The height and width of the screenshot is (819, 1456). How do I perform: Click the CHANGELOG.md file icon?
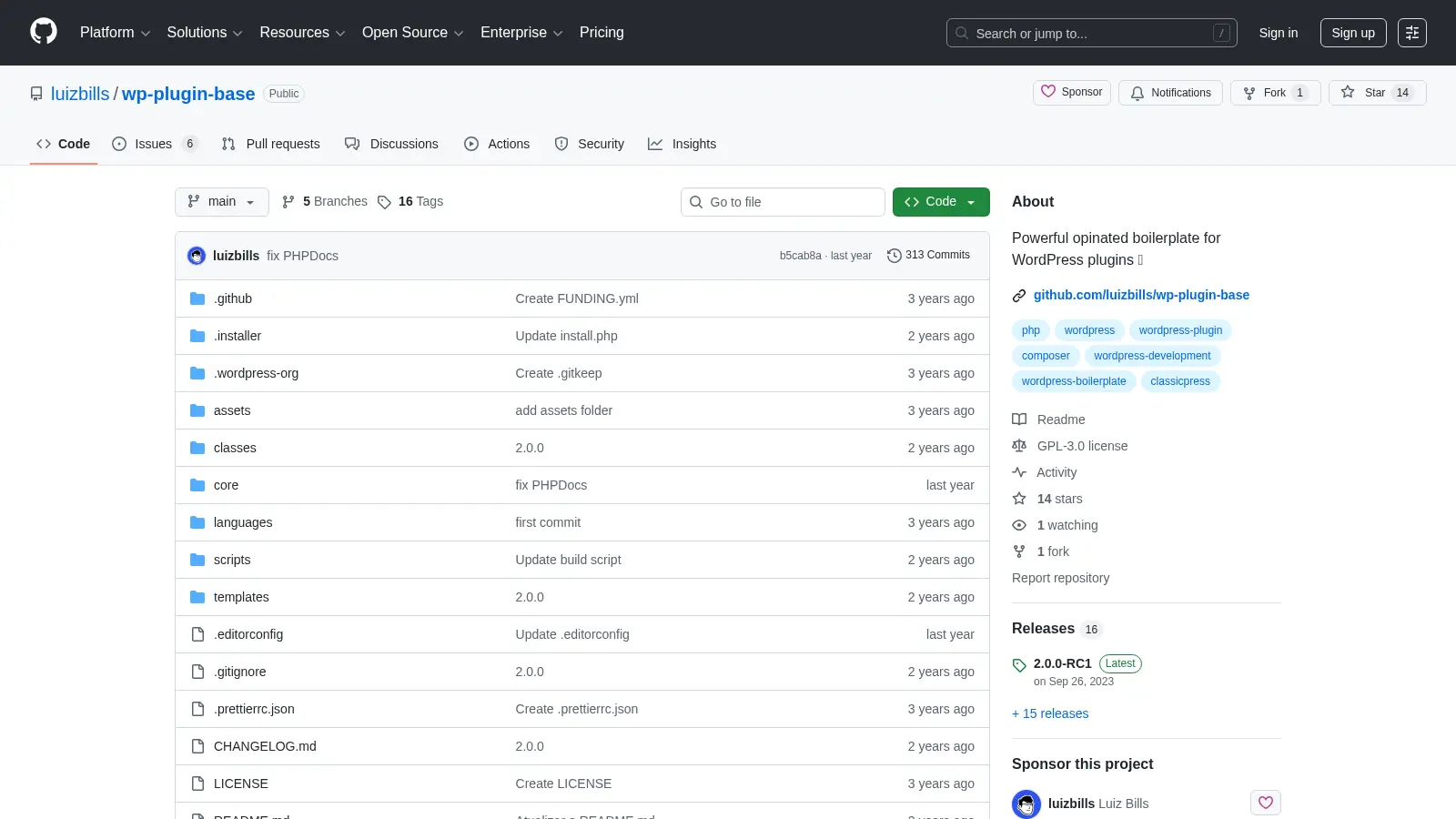click(x=197, y=746)
